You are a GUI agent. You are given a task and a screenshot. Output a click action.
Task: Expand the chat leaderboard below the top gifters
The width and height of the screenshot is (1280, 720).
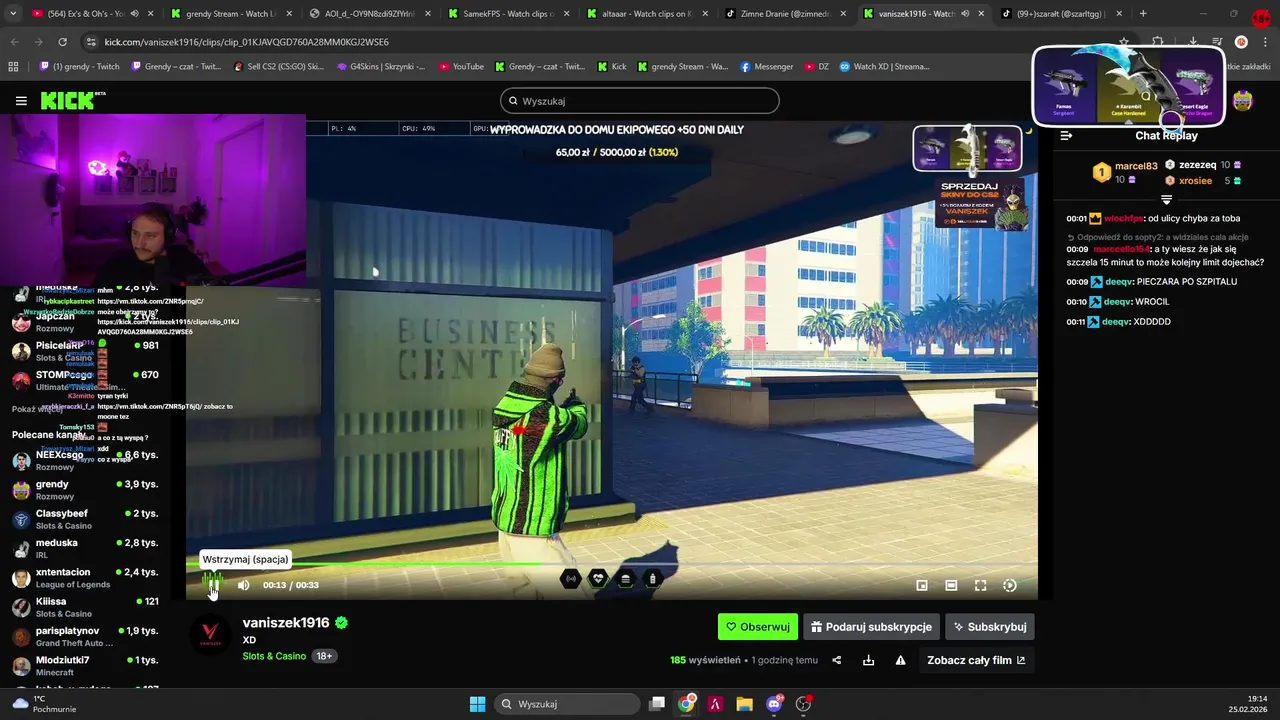coord(1166,200)
